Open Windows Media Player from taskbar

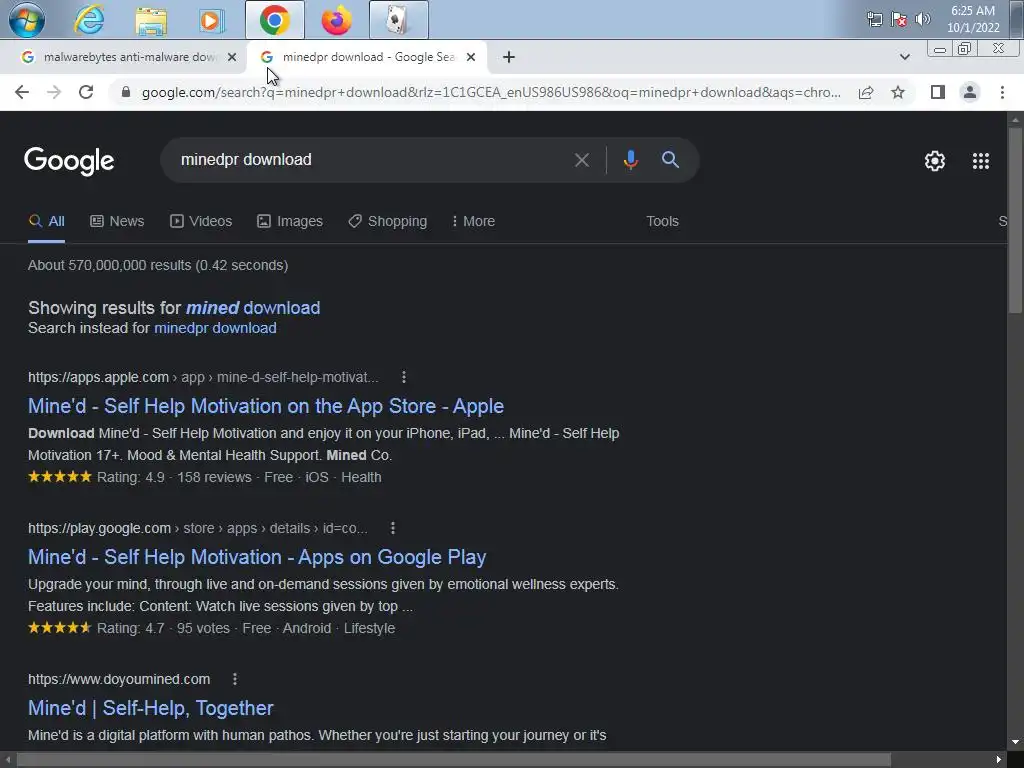pos(212,20)
